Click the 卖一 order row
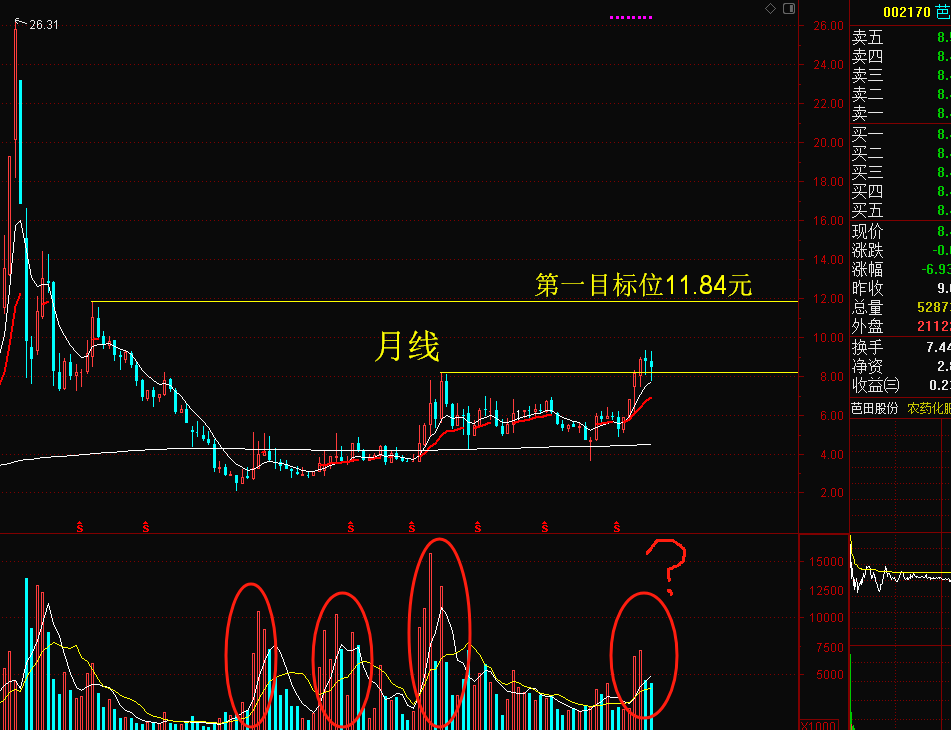The height and width of the screenshot is (730, 951). point(900,113)
